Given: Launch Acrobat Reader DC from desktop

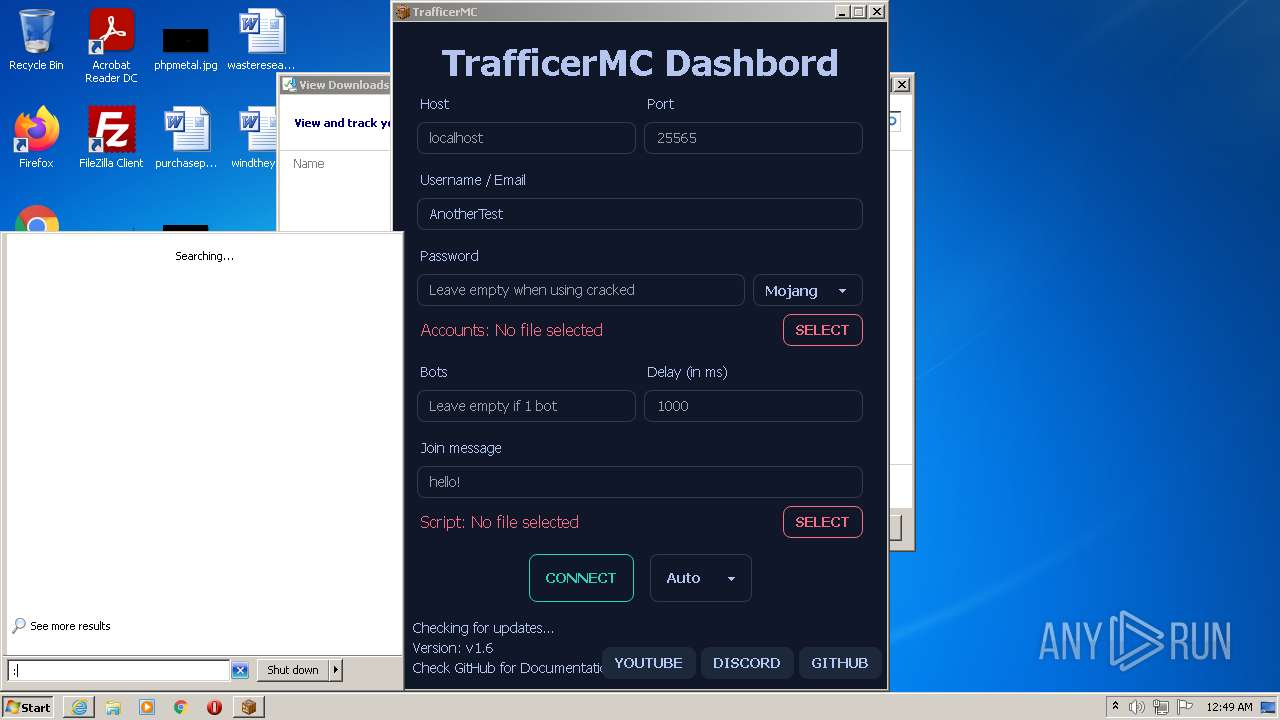Looking at the screenshot, I should pos(111,45).
